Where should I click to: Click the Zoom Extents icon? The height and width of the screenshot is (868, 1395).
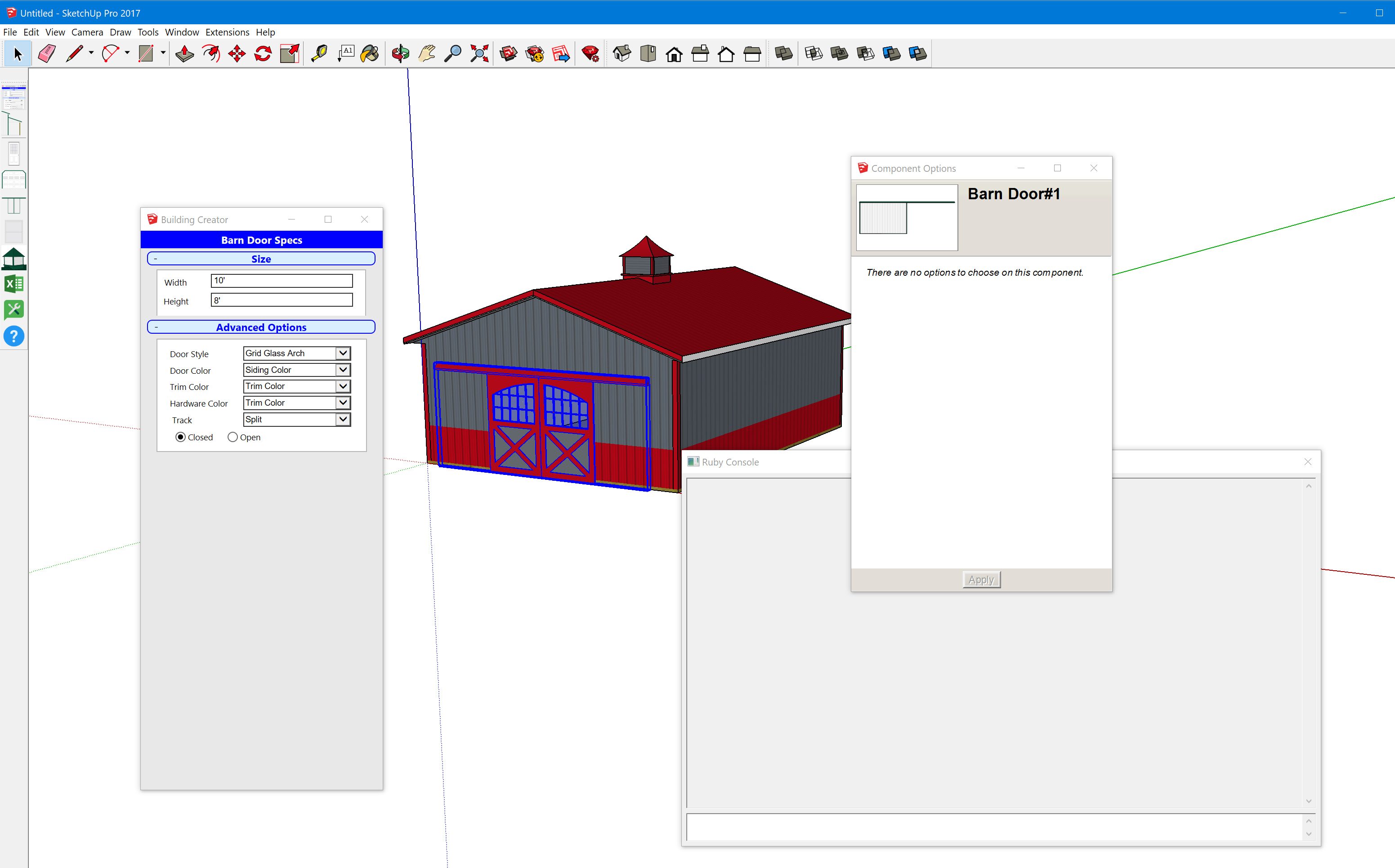tap(479, 54)
